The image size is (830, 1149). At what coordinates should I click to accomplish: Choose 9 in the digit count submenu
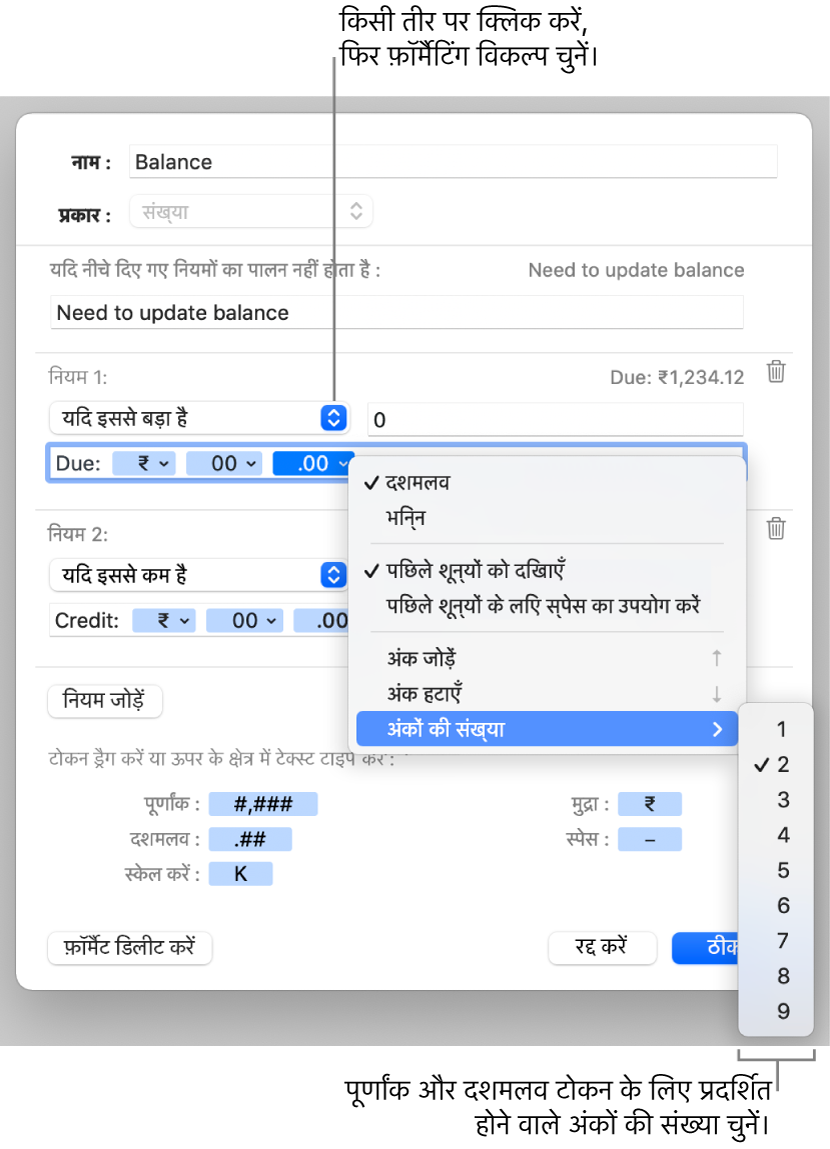point(776,1011)
